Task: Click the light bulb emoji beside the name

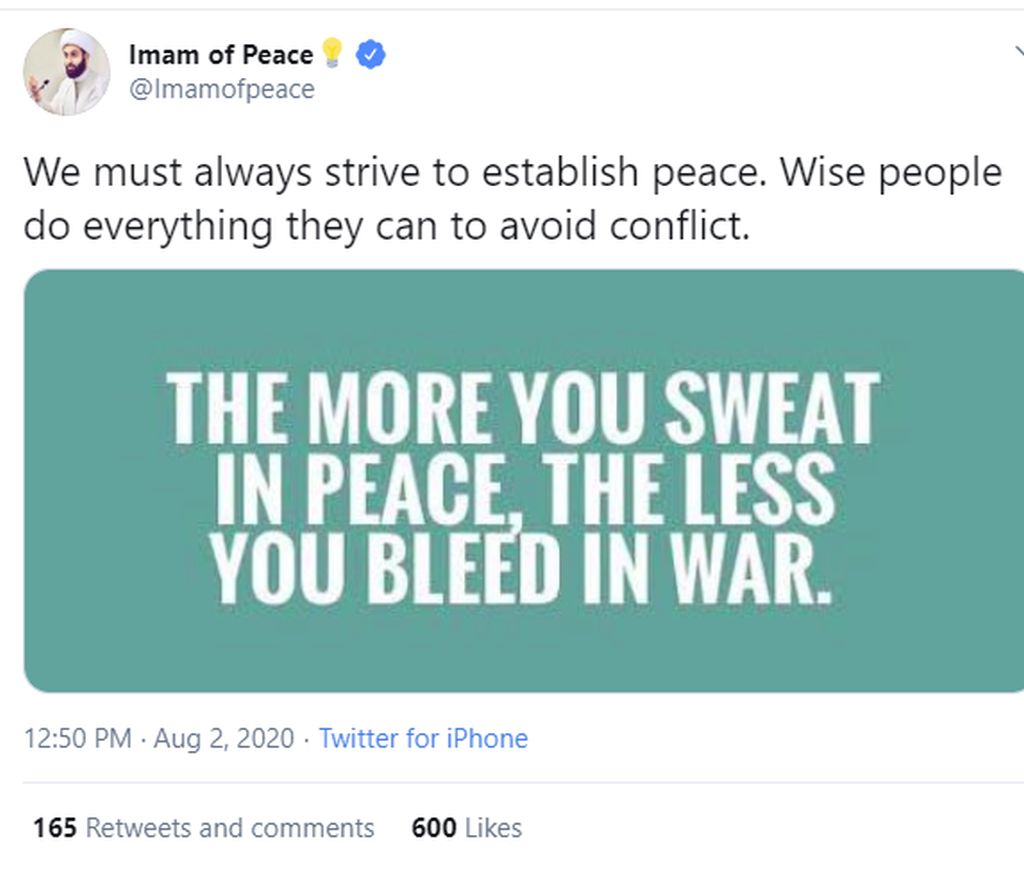Action: click(333, 54)
